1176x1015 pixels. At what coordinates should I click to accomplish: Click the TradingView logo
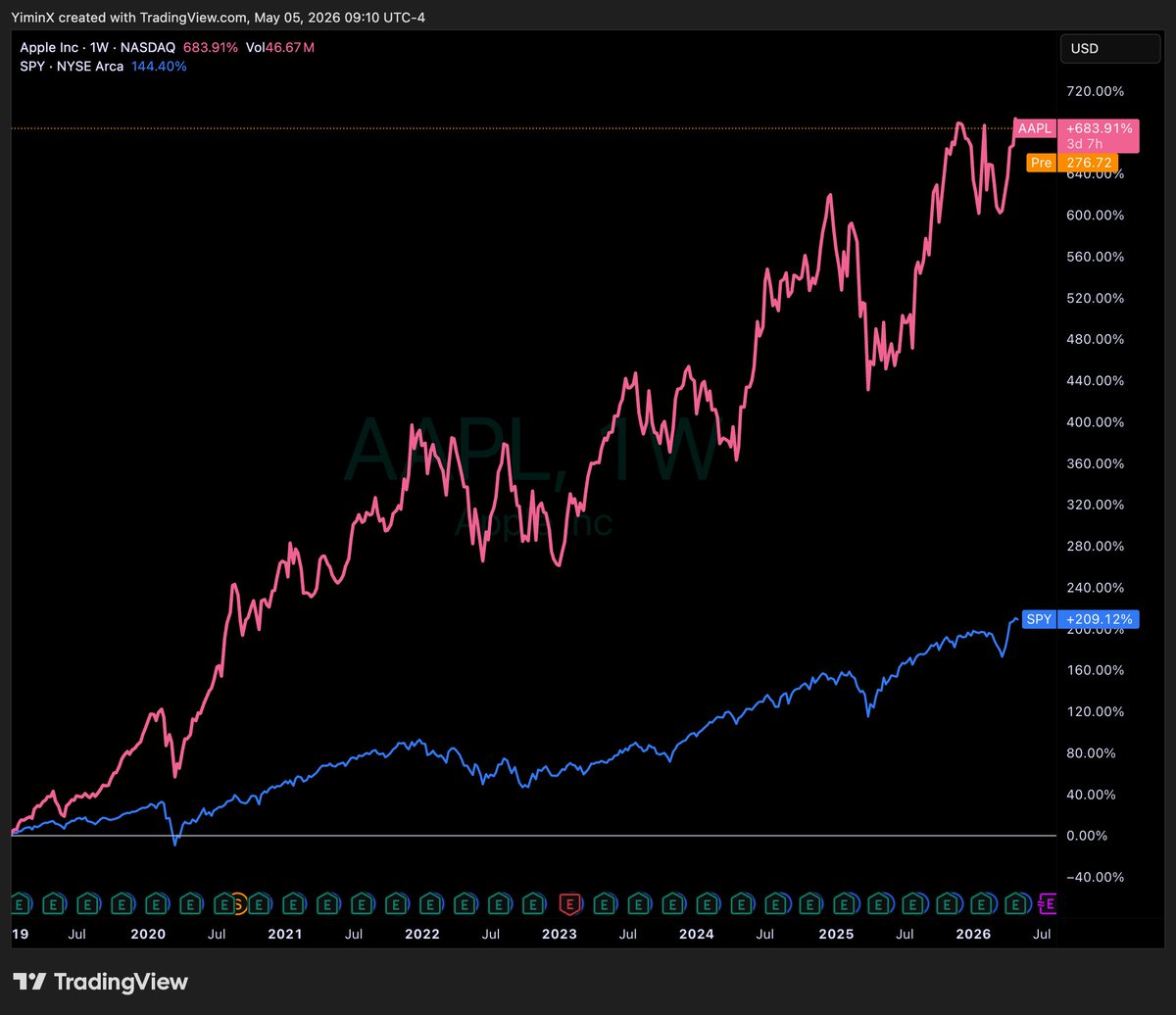click(100, 982)
